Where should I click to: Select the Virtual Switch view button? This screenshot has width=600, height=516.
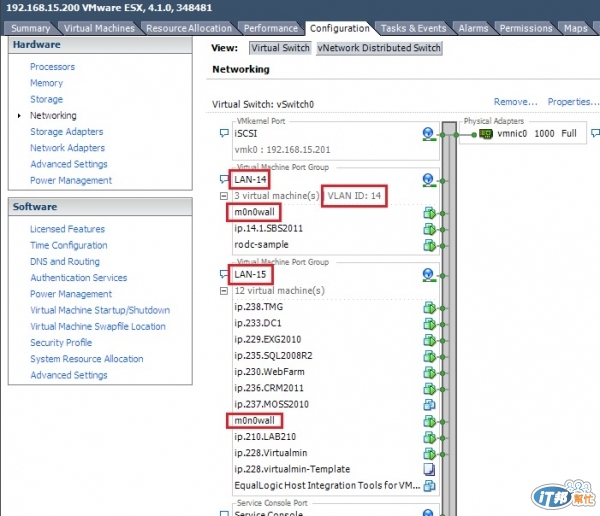280,48
